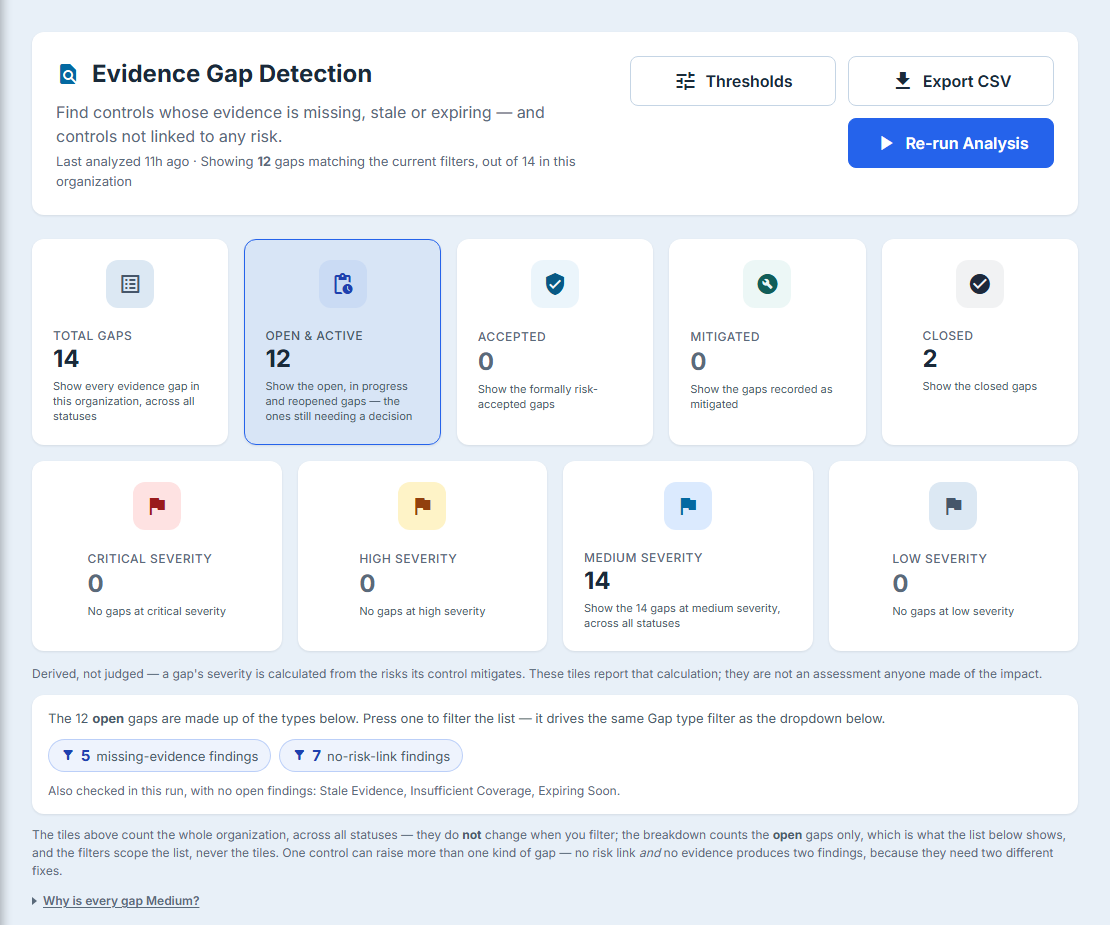The height and width of the screenshot is (925, 1110).
Task: Click the 'The tiles above count' explanation paragraph
Action: point(549,853)
